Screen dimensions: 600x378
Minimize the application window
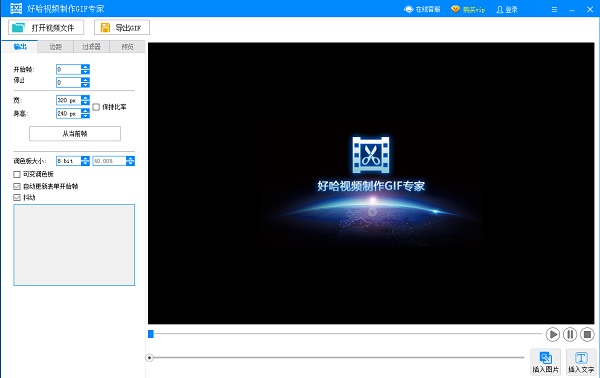coord(572,9)
